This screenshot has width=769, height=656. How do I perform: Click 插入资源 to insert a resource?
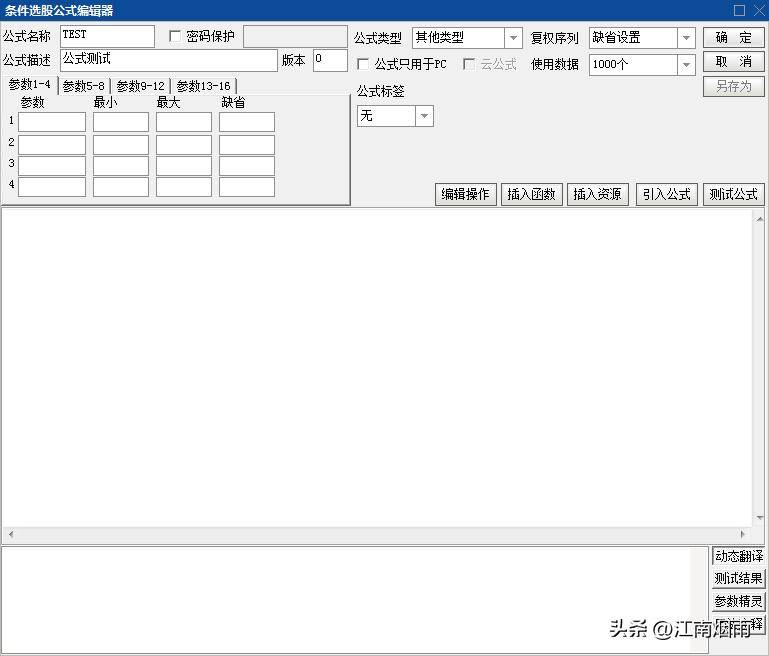[x=598, y=195]
